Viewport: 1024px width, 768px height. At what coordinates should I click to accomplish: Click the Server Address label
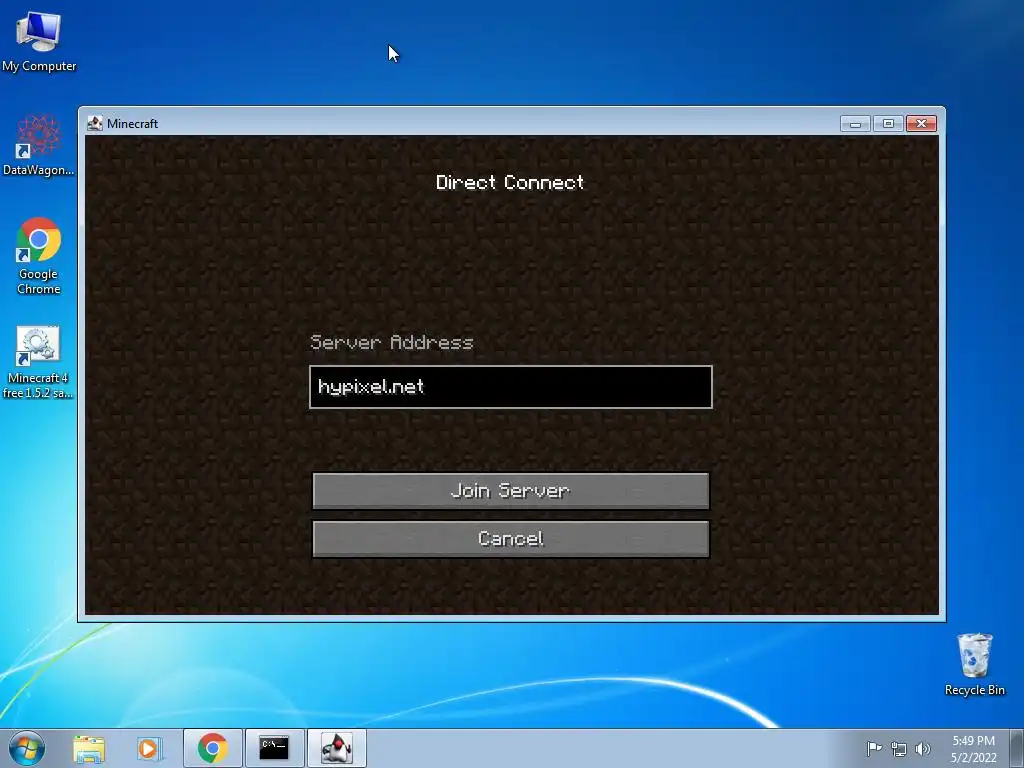(x=392, y=342)
